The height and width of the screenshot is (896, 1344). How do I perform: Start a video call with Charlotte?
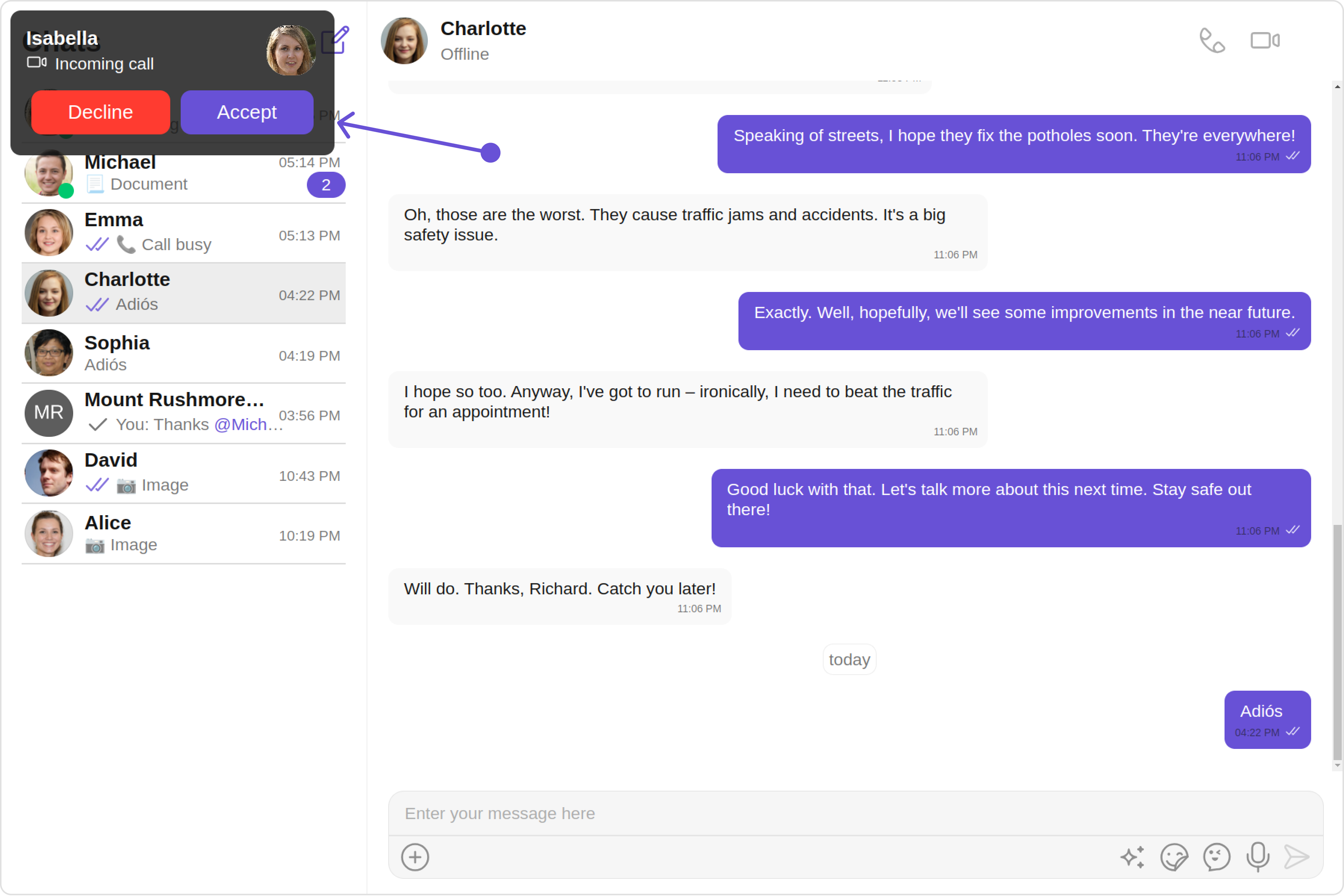(1264, 41)
